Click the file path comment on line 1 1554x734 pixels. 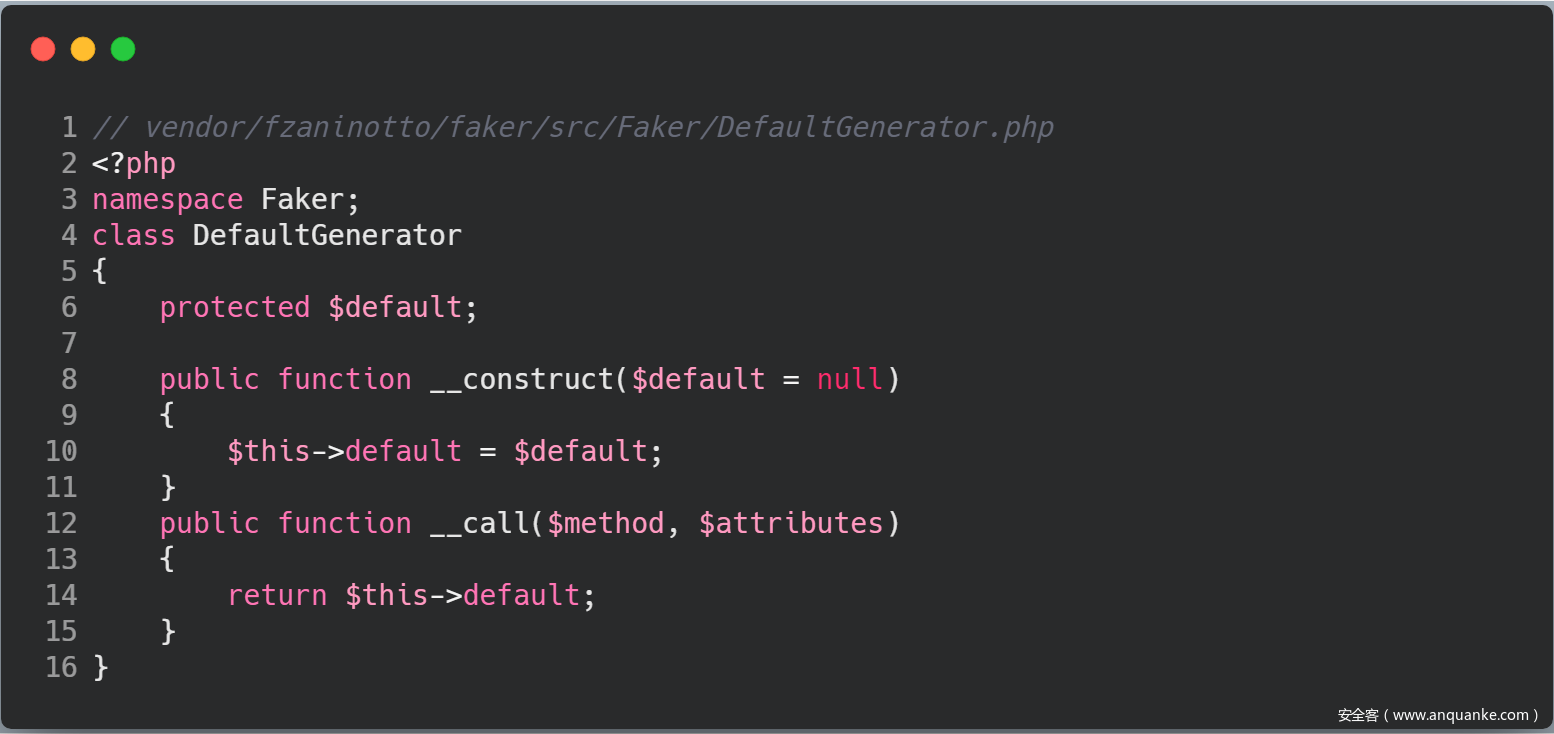(x=573, y=127)
